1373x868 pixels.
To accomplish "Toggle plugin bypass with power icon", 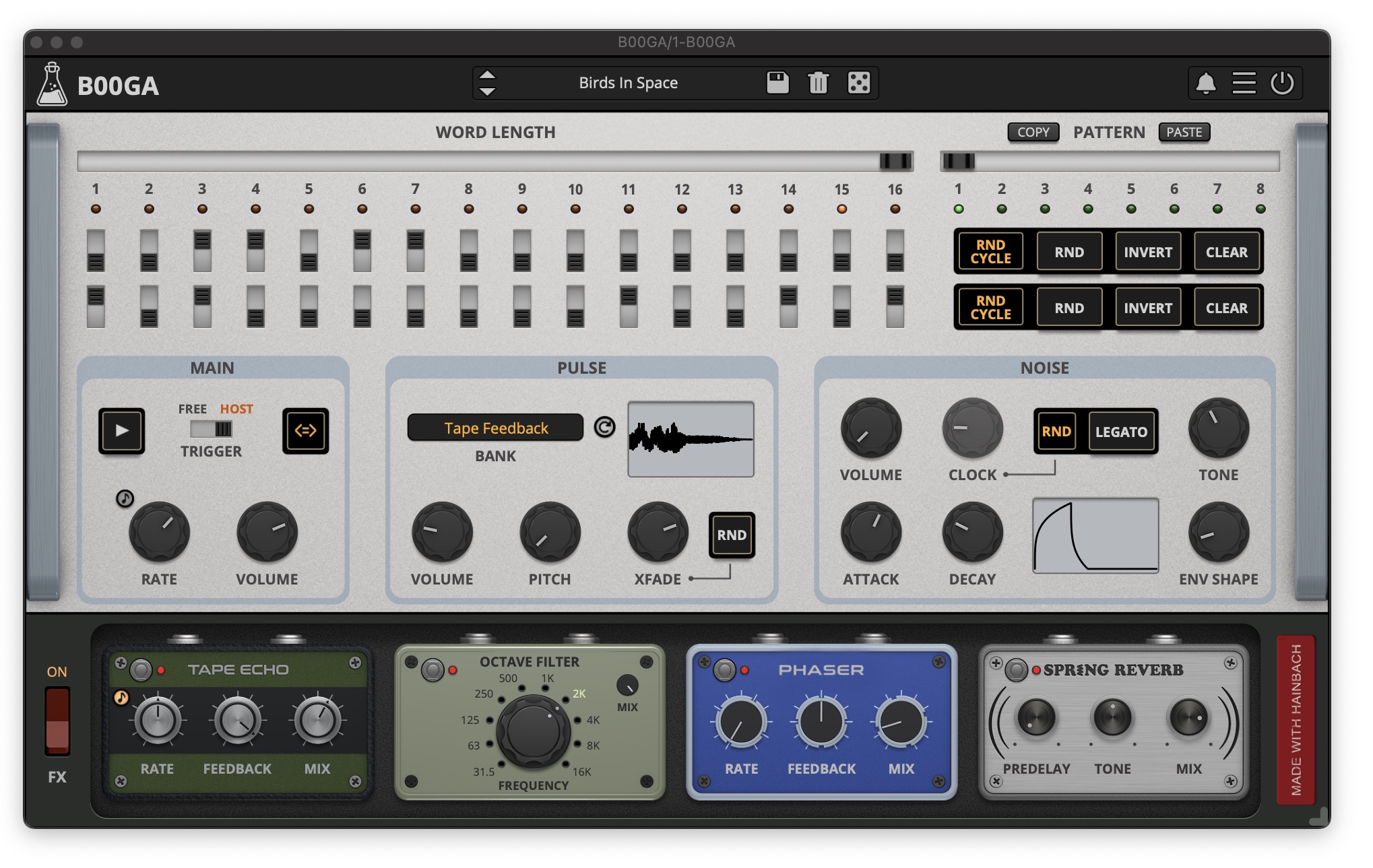I will point(1282,84).
